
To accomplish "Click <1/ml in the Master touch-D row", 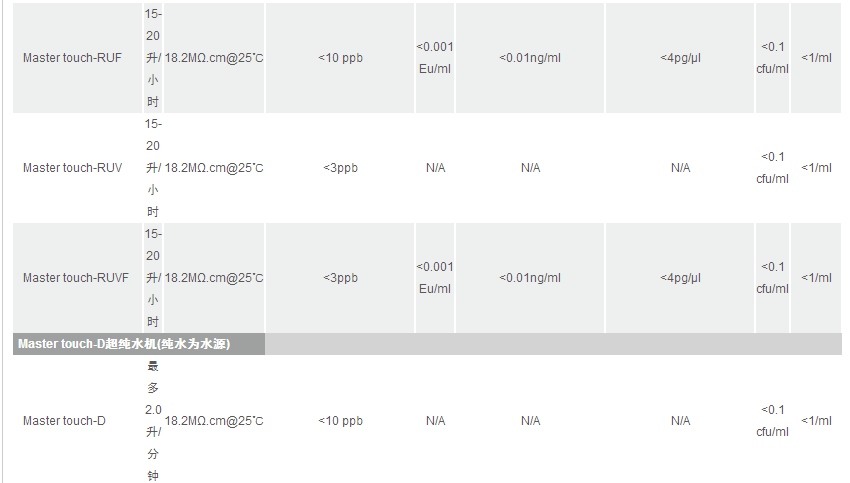I will [816, 421].
